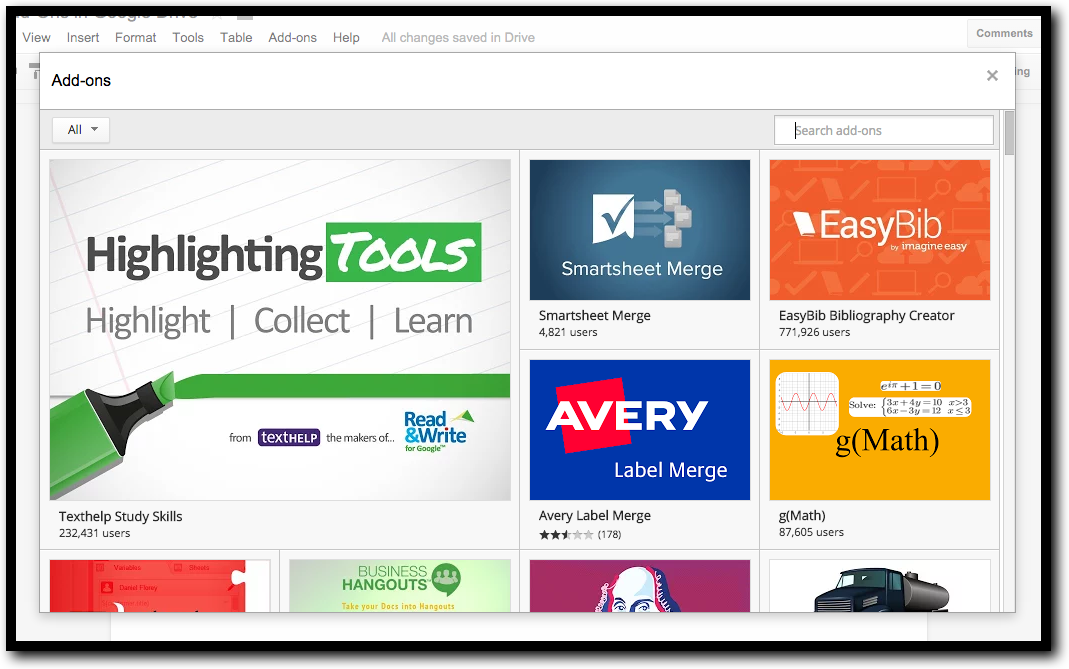Open the Business Hangouts add-on thumbnail

tap(400, 586)
